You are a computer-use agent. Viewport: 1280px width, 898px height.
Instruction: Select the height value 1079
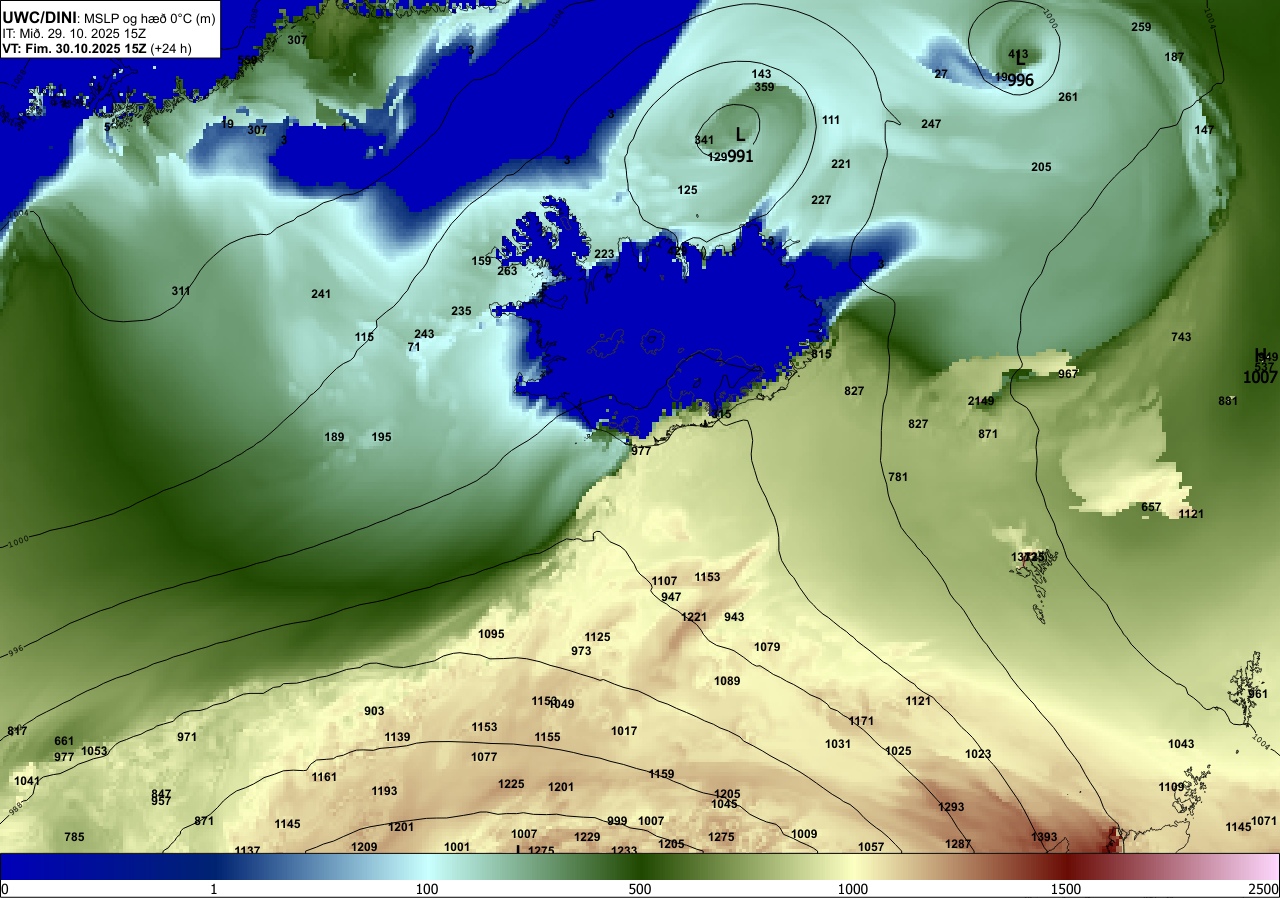point(767,647)
